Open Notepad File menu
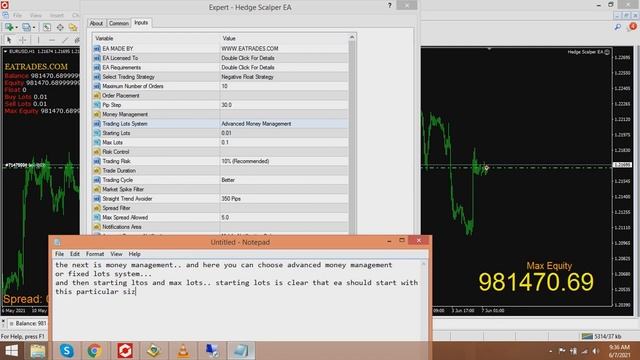This screenshot has width=640, height=360. click(60, 254)
